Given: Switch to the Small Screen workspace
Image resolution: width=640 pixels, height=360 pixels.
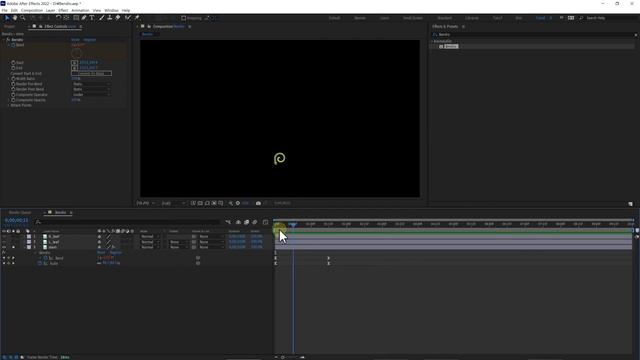Looking at the screenshot, I should coord(413,18).
